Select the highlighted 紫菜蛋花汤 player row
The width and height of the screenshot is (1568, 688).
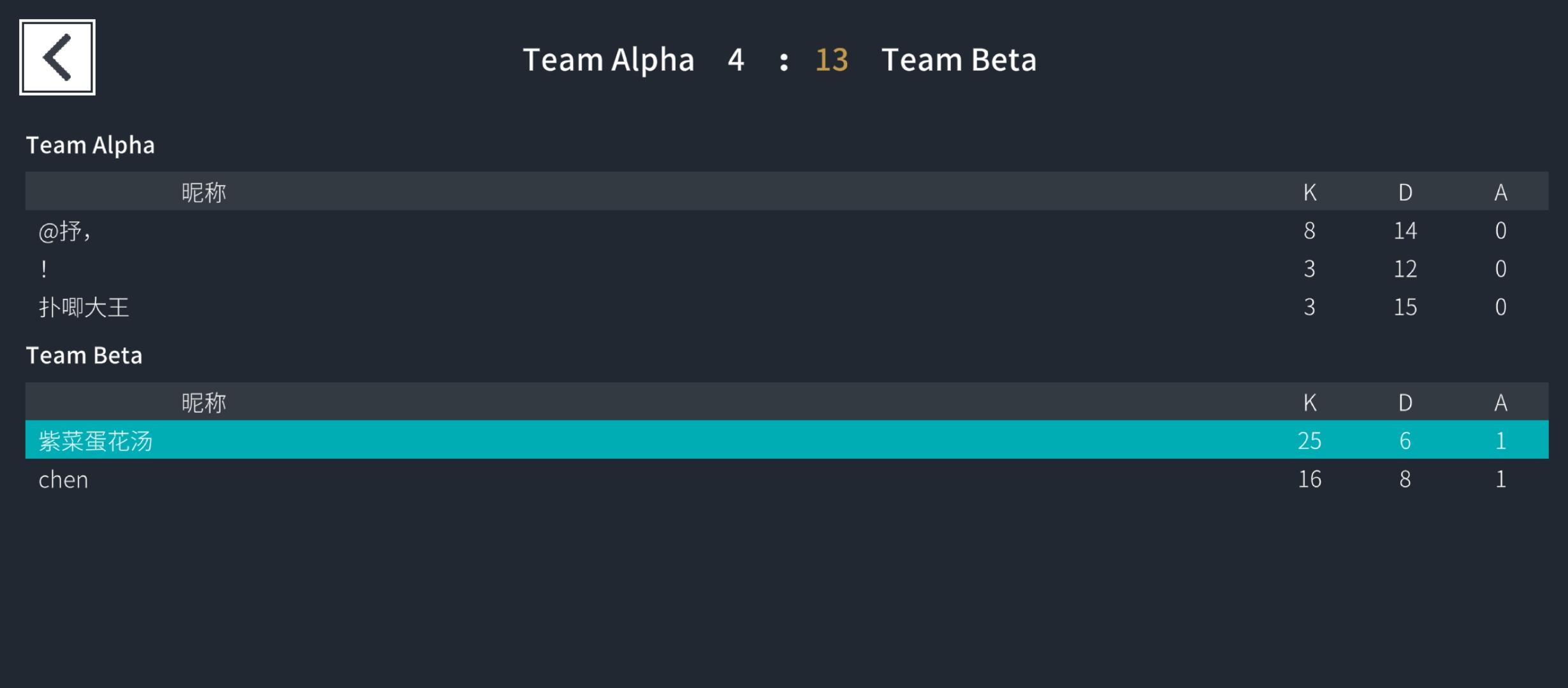click(x=787, y=440)
